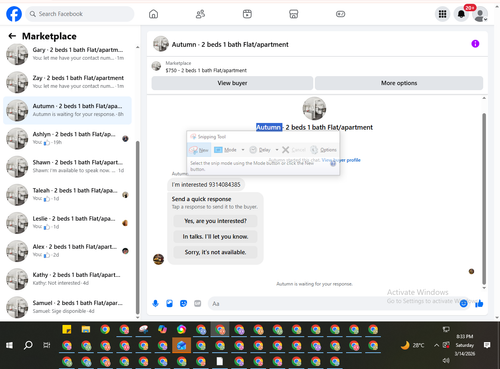The image size is (500, 369).
Task: Open the account profile menu
Action: 480,15
